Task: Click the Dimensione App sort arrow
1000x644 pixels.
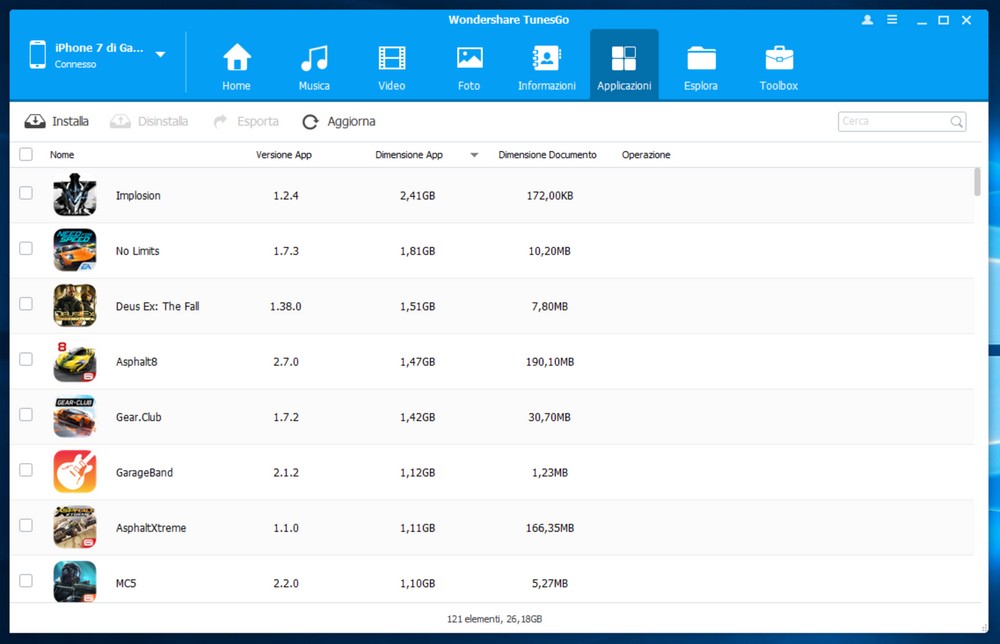Action: [474, 155]
